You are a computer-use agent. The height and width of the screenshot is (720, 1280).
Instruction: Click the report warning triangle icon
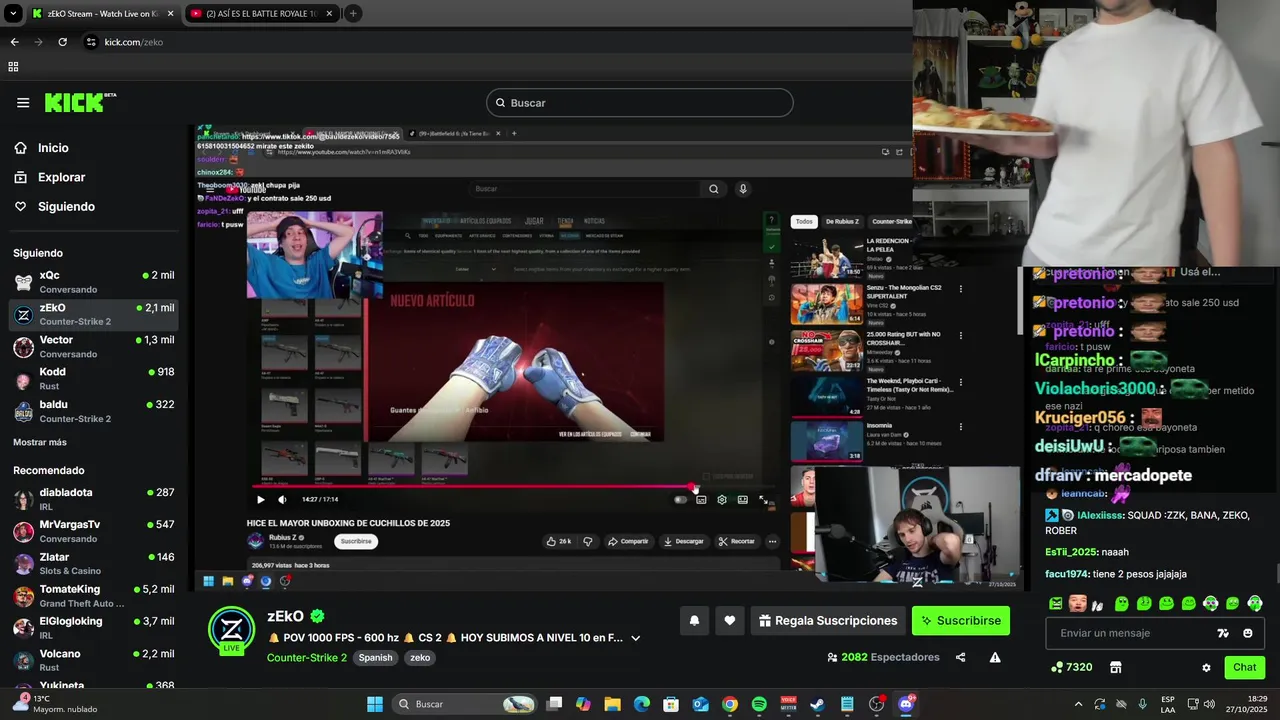pyautogui.click(x=995, y=657)
